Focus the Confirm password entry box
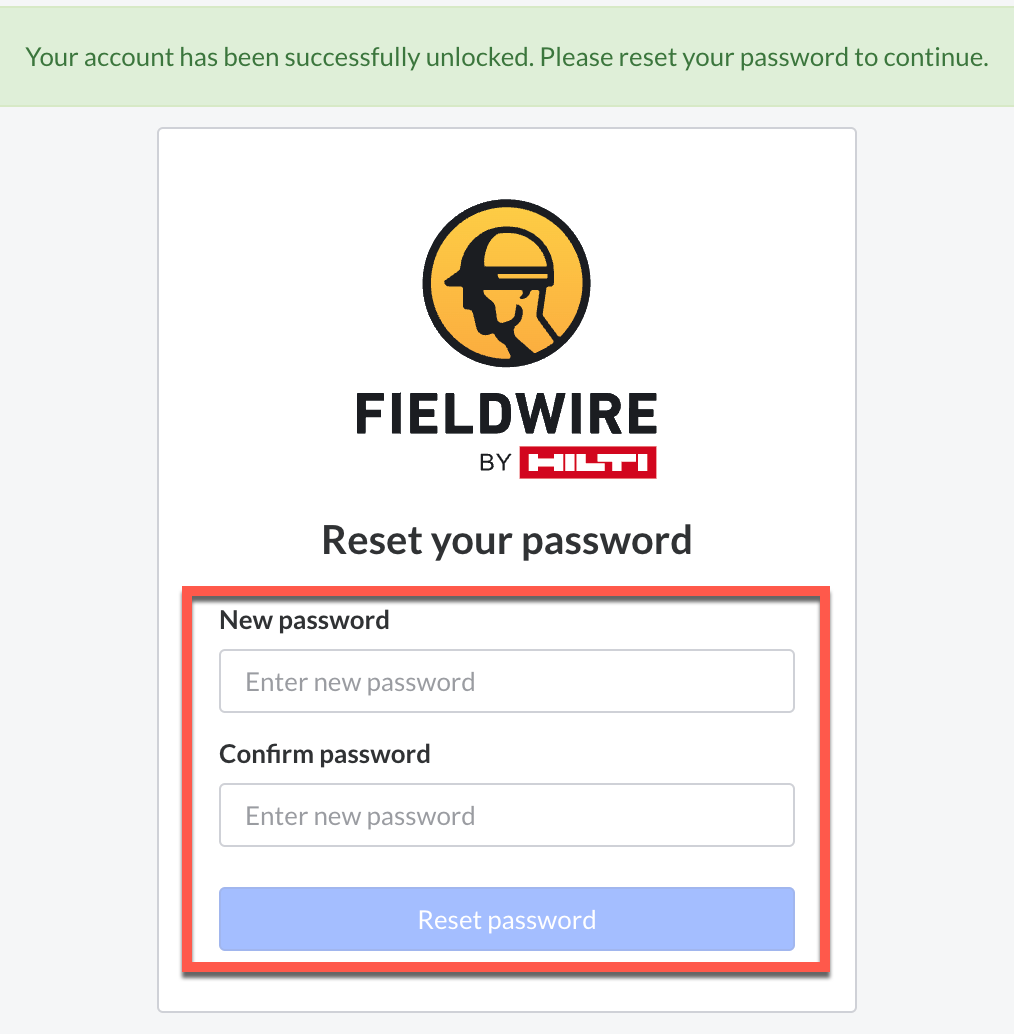The height and width of the screenshot is (1034, 1014). tap(506, 814)
